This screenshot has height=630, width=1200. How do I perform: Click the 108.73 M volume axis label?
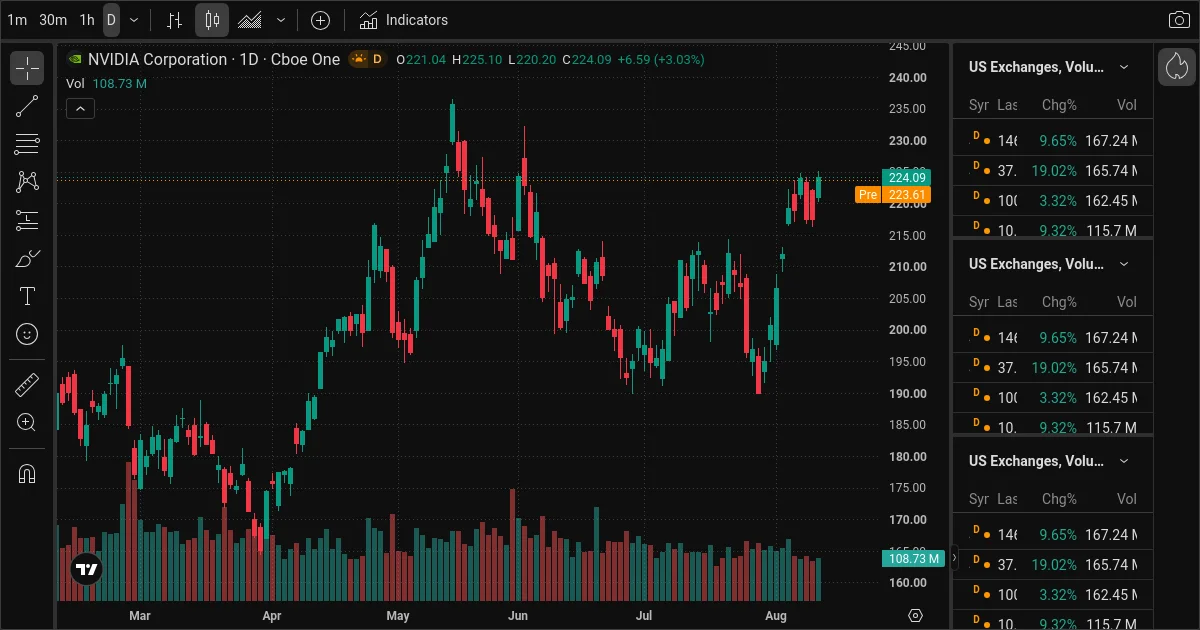(x=913, y=558)
